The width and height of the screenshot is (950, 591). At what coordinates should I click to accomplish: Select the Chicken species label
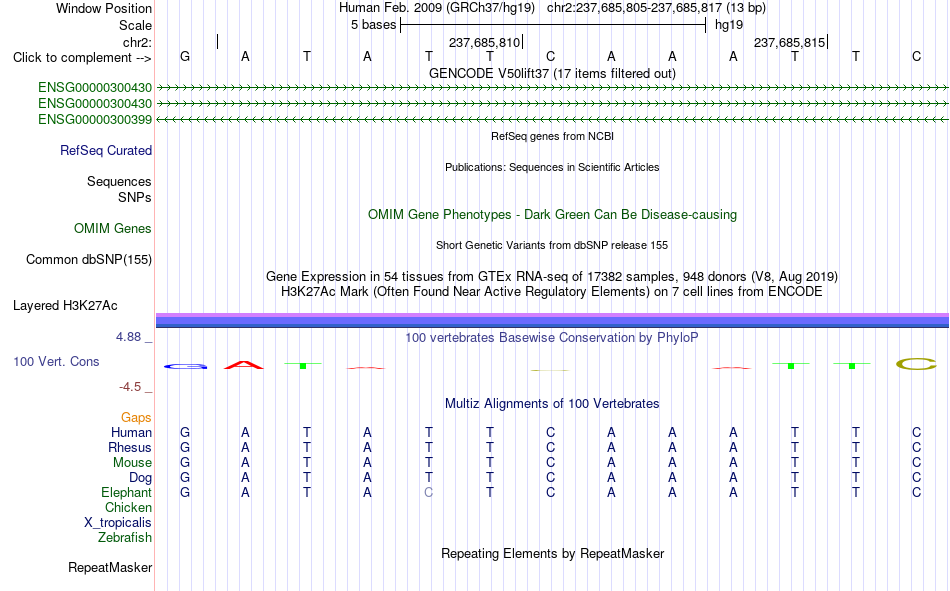[128, 507]
